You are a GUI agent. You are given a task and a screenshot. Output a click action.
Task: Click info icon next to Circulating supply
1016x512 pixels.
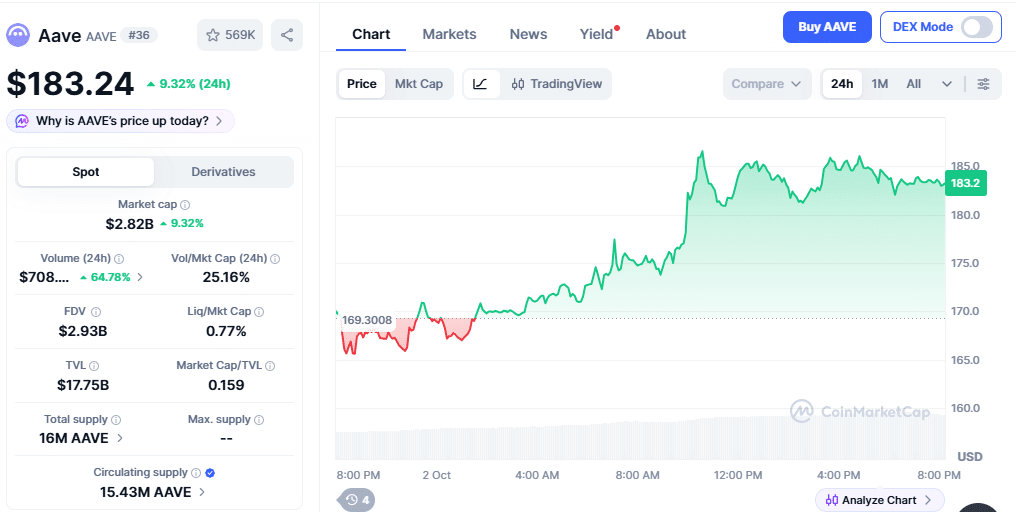point(196,473)
